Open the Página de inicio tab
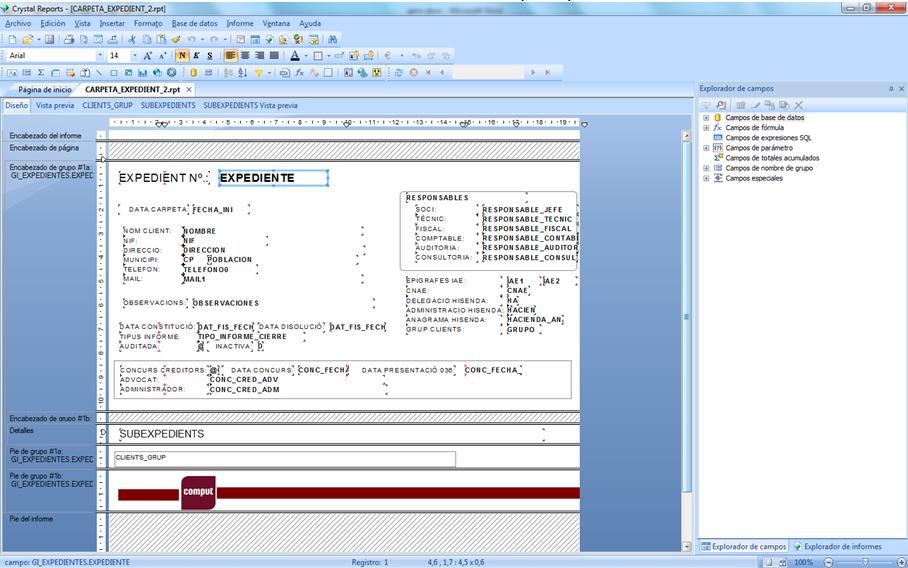908x568 pixels. point(45,90)
